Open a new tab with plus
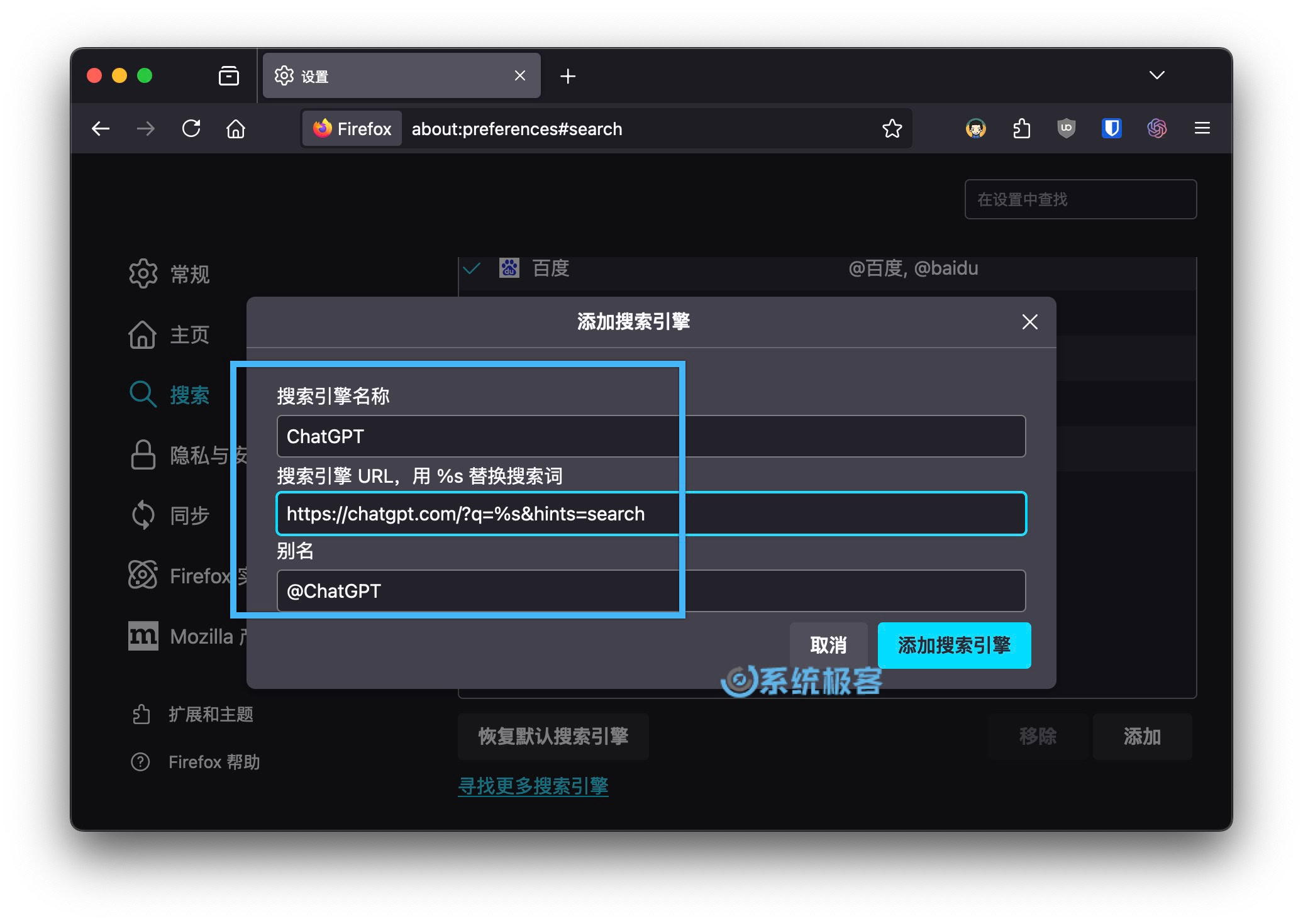 [568, 76]
